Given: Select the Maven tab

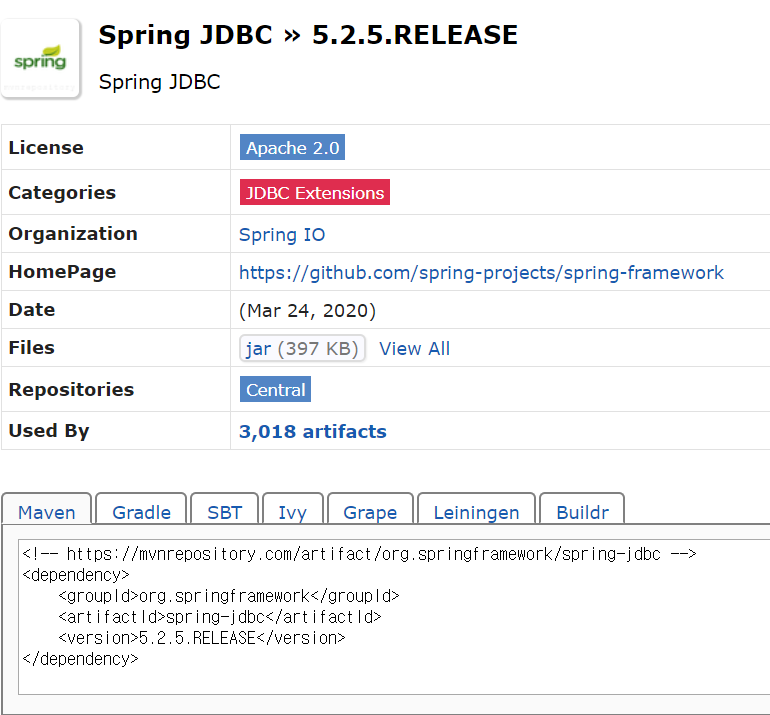Looking at the screenshot, I should [x=47, y=511].
